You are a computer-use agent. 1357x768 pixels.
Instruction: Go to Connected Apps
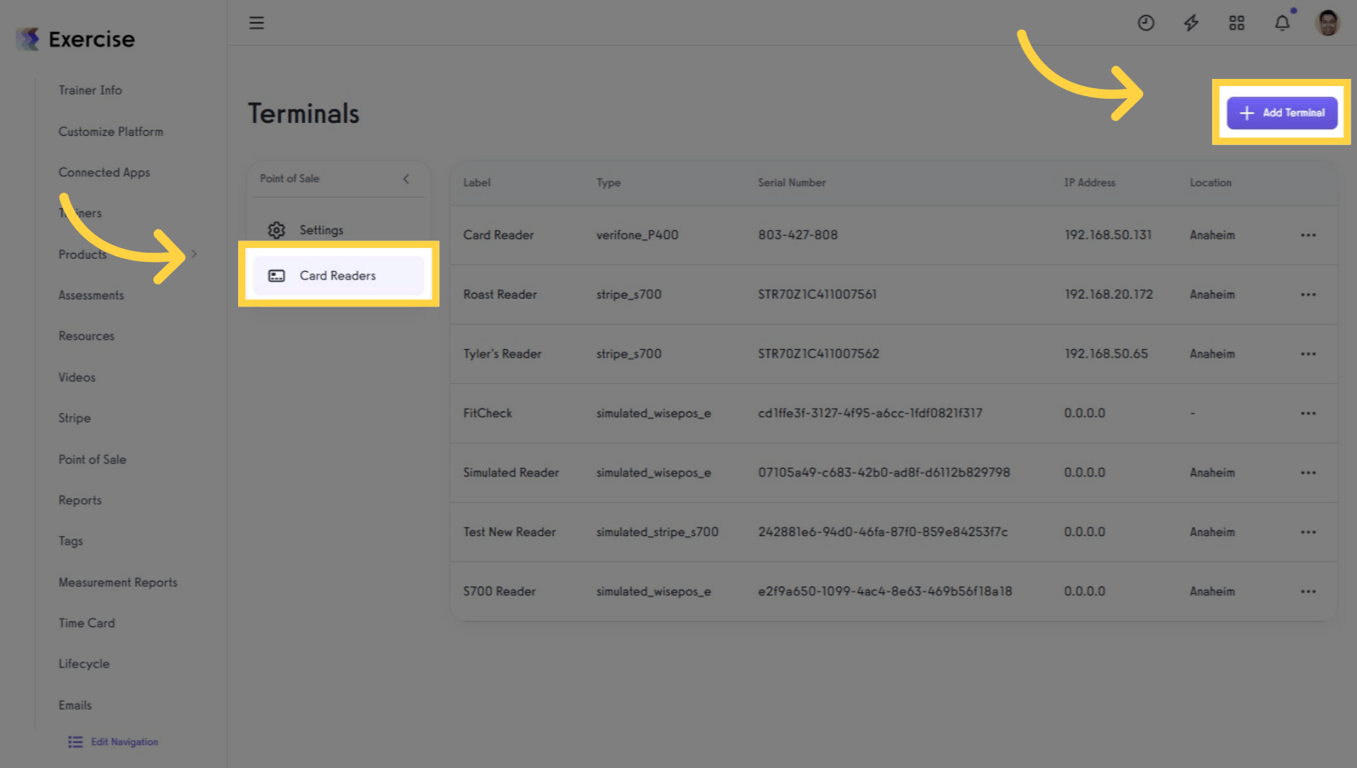pos(104,172)
